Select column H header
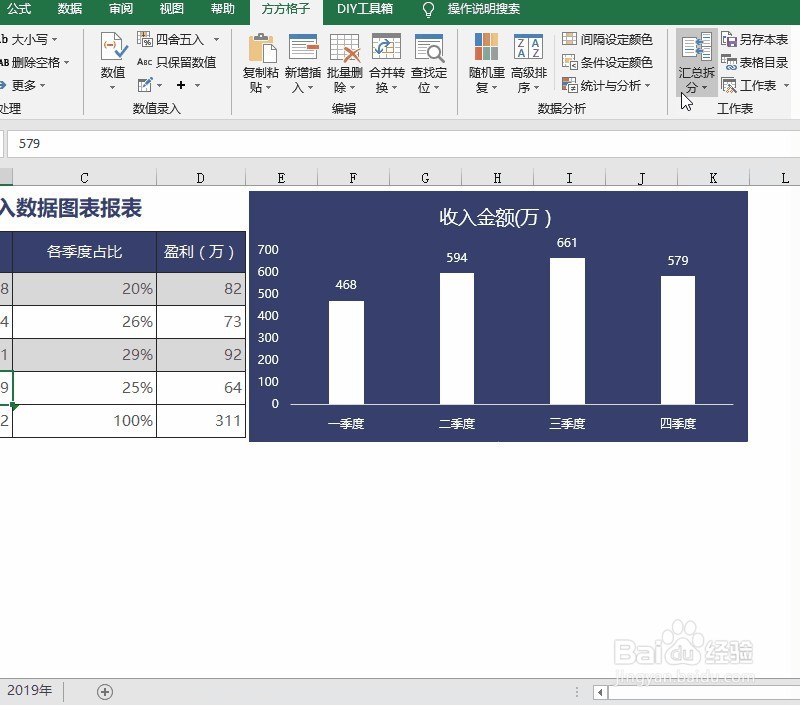Screen dimensions: 800x705 497,178
